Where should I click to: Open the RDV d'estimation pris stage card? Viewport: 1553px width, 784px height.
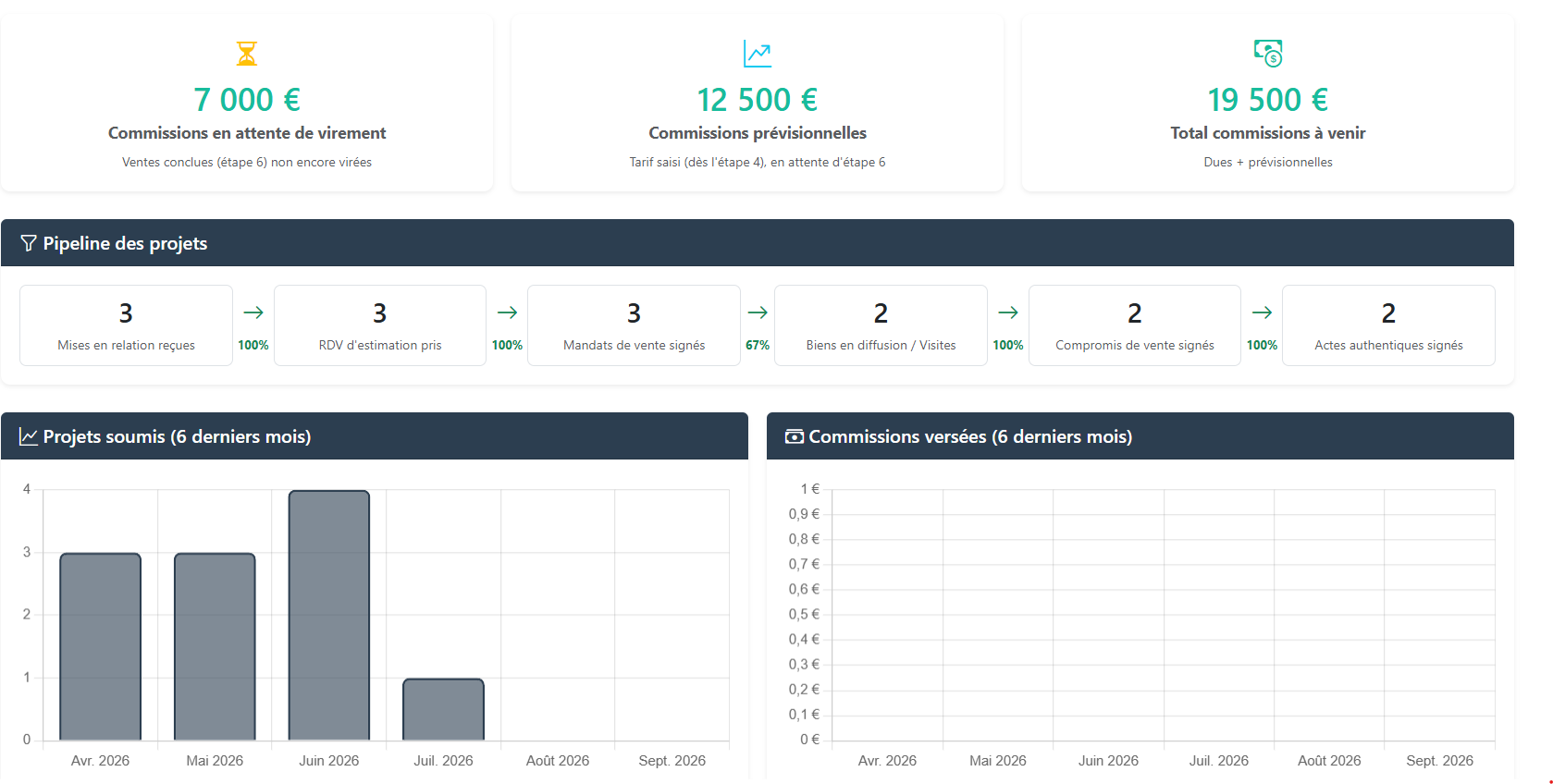coord(380,325)
